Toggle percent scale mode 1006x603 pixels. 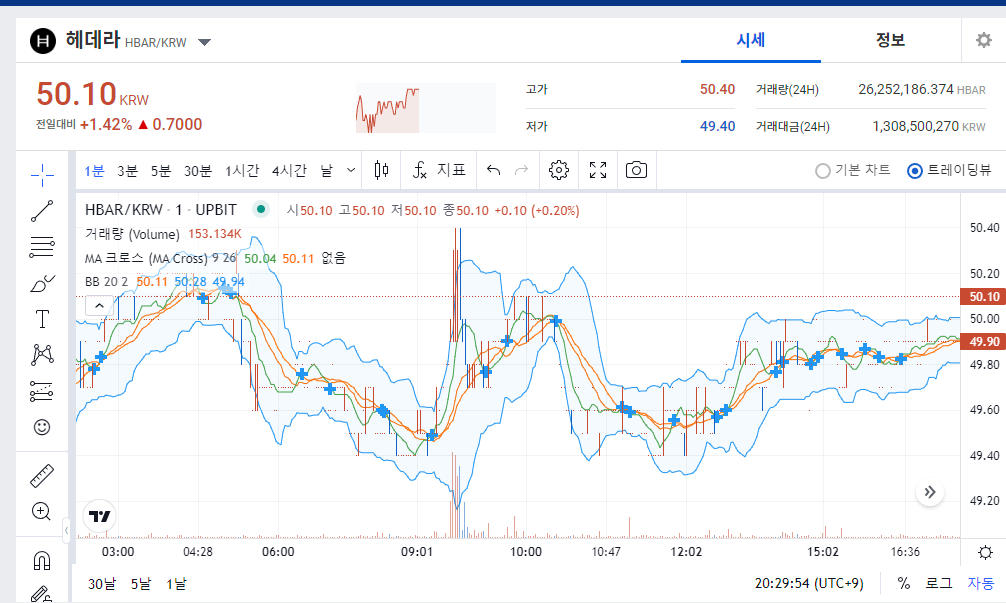(904, 583)
